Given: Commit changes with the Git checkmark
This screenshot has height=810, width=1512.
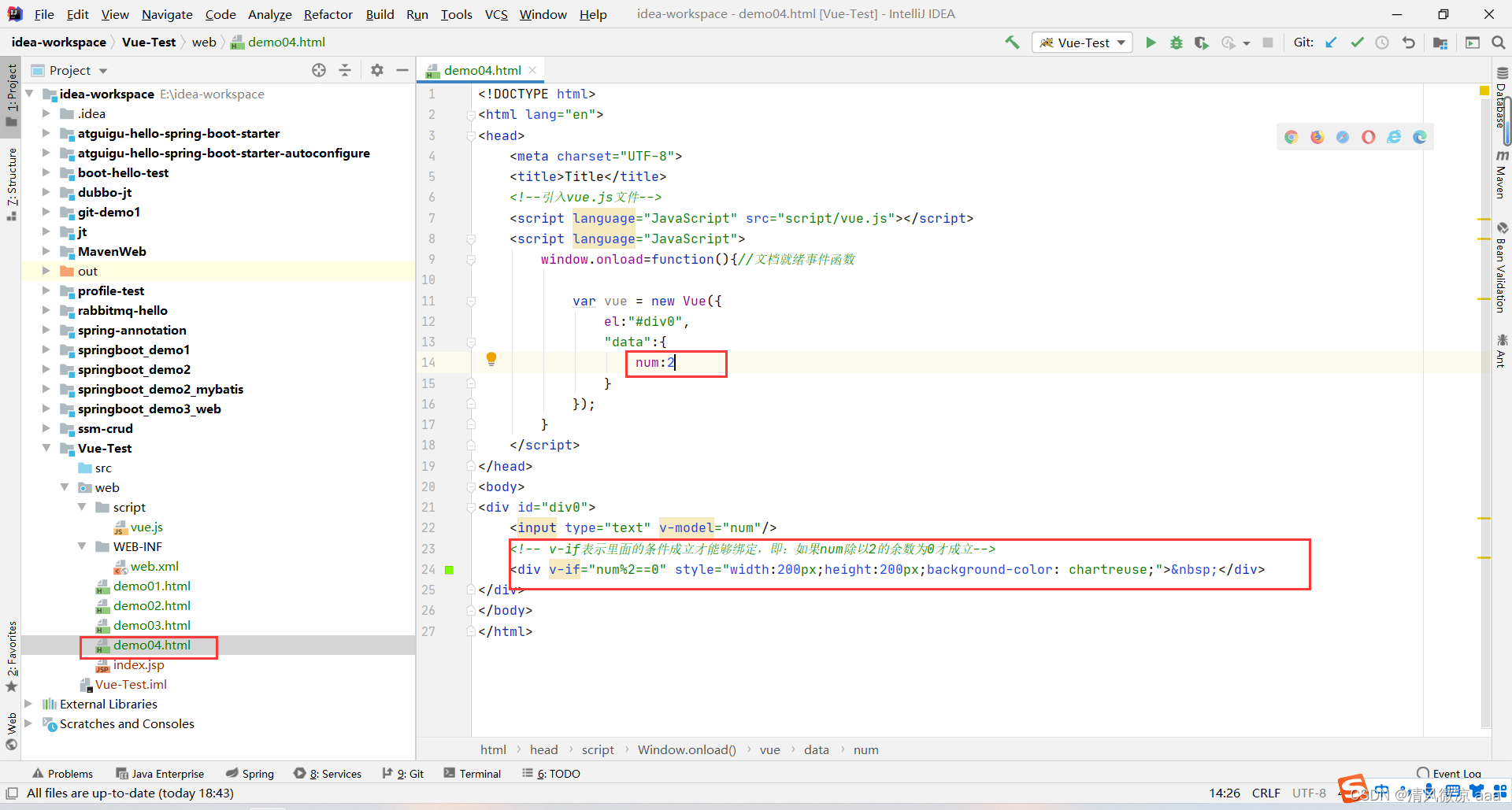Looking at the screenshot, I should tap(1357, 43).
